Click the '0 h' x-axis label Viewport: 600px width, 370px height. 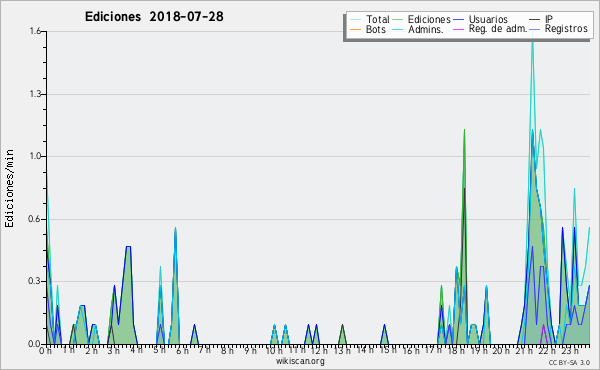(x=46, y=350)
